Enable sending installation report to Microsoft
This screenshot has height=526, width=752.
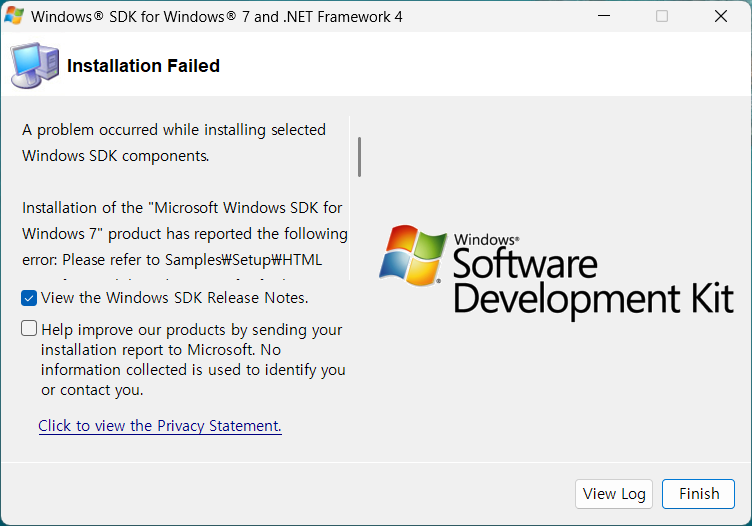coord(29,328)
